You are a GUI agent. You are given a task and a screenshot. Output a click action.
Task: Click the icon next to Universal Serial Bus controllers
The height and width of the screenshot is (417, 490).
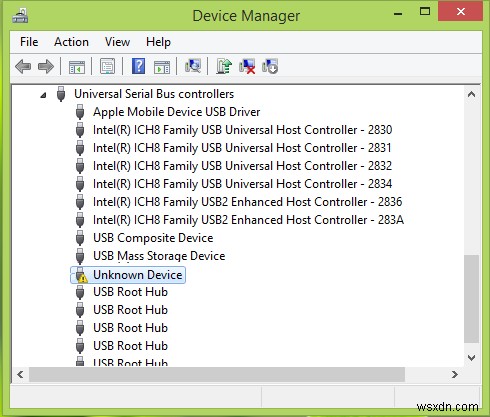point(61,94)
